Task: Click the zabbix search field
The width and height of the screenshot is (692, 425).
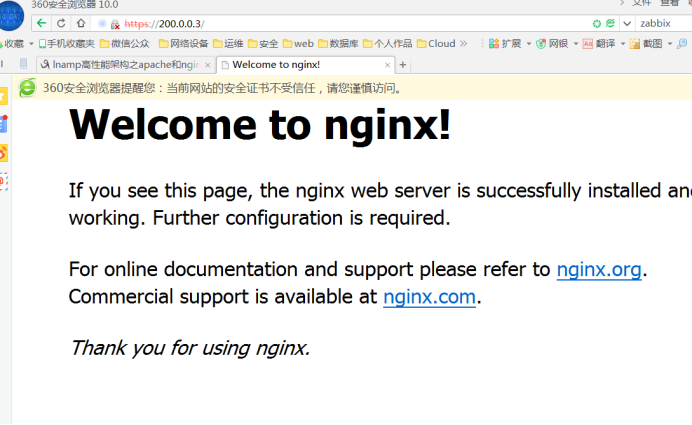Action: coord(664,23)
